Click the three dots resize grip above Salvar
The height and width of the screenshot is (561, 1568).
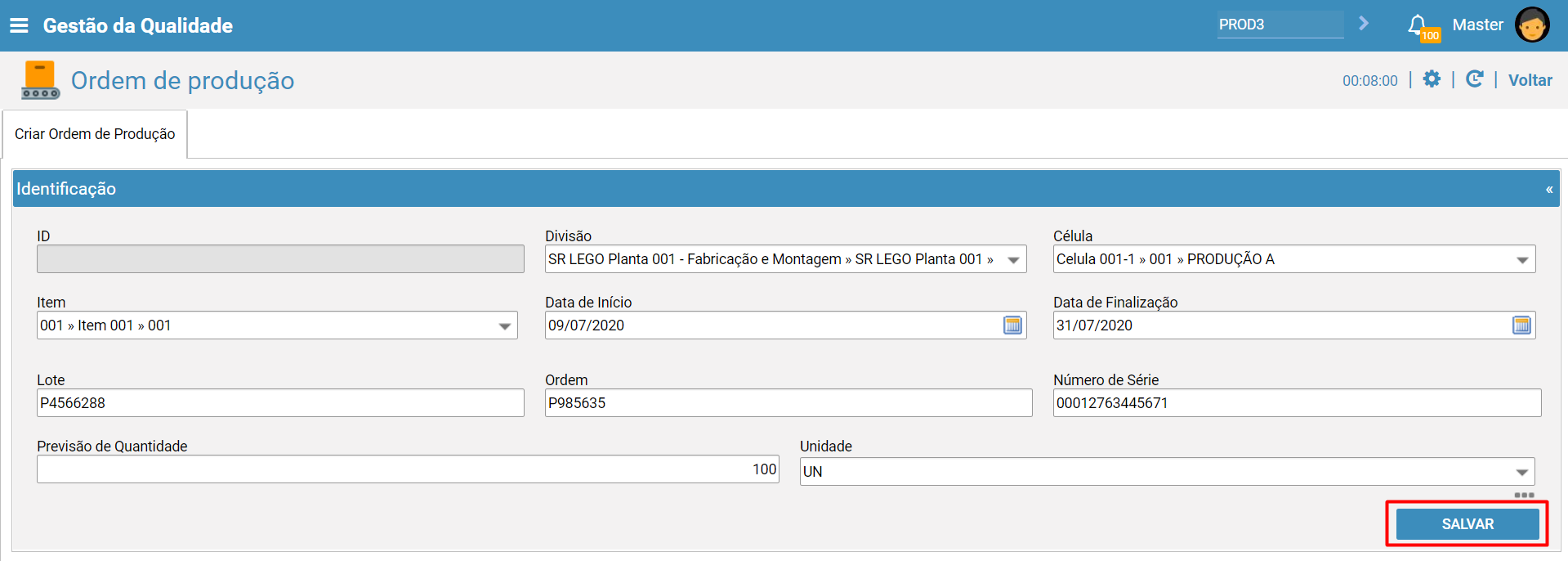pyautogui.click(x=1524, y=496)
